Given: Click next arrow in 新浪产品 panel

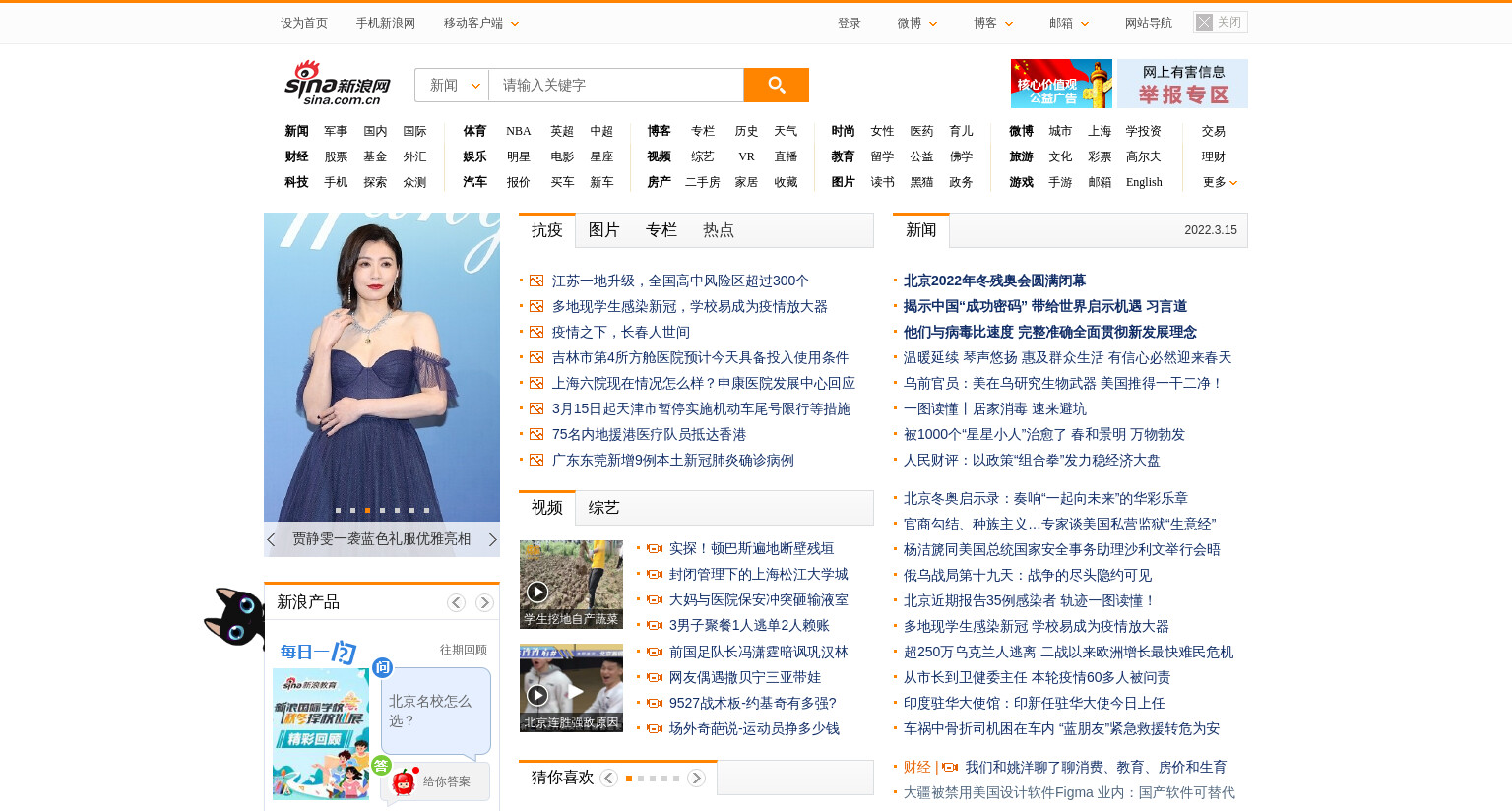Looking at the screenshot, I should [484, 602].
